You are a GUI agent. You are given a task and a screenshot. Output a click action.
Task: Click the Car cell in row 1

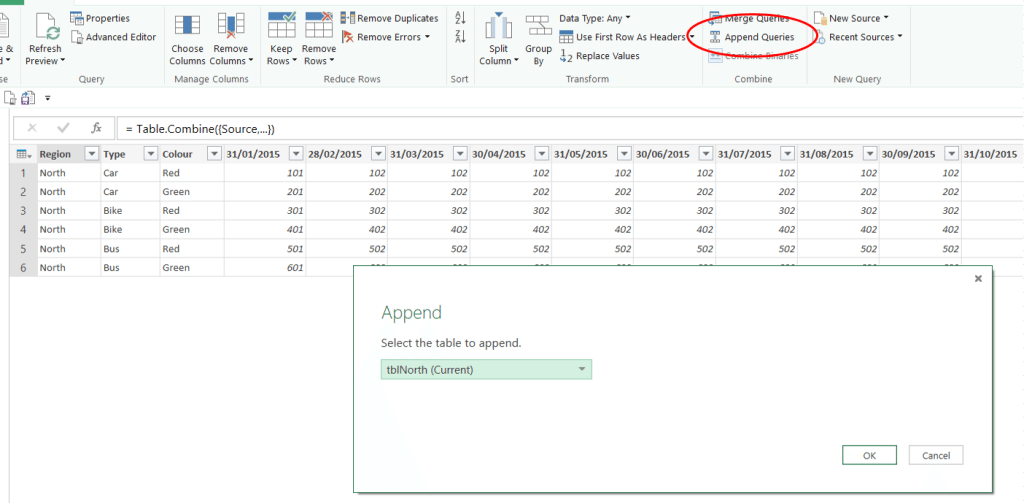coord(130,173)
